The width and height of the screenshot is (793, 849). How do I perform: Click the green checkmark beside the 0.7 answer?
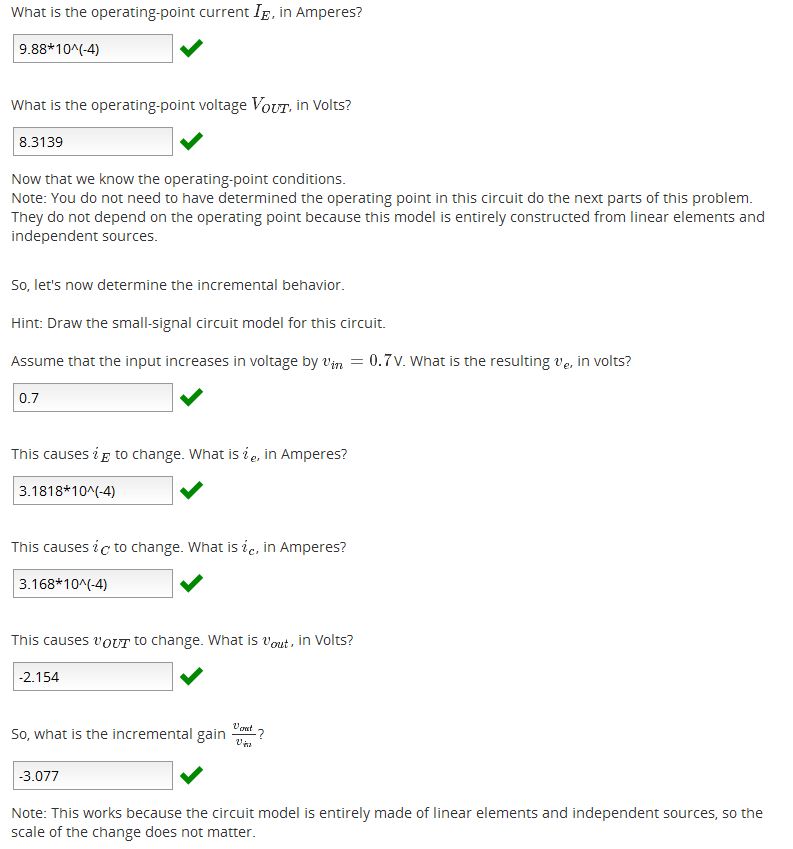click(191, 398)
